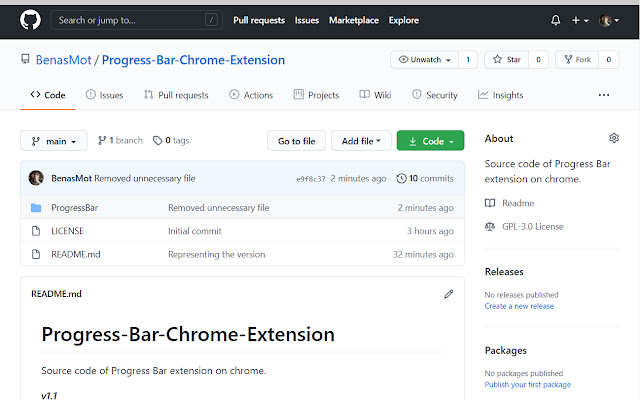Image resolution: width=640 pixels, height=400 pixels.
Task: Open the more tabs ellipsis menu
Action: 604,95
